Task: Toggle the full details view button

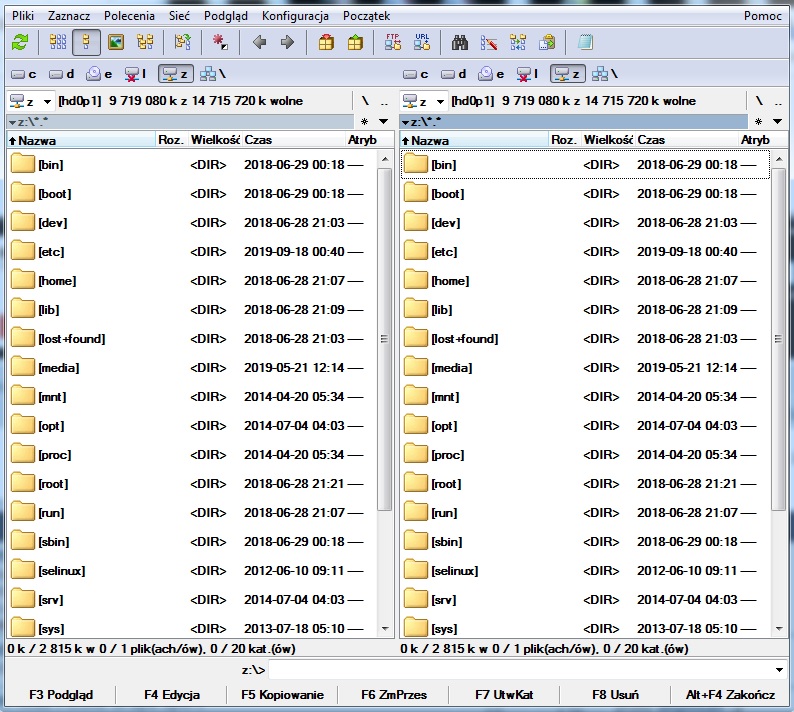Action: [86, 42]
